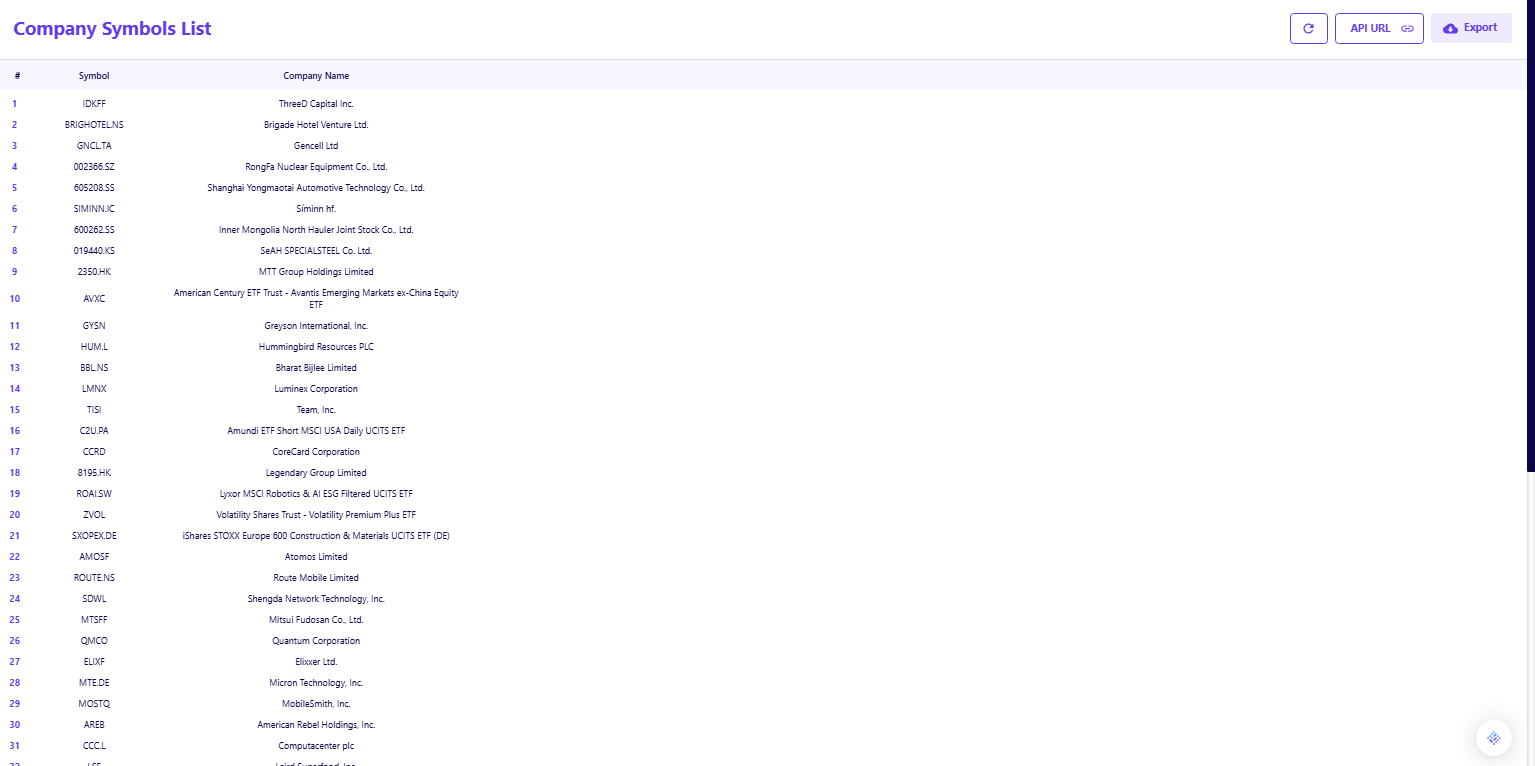
Task: Click the # column header
Action: (17, 76)
